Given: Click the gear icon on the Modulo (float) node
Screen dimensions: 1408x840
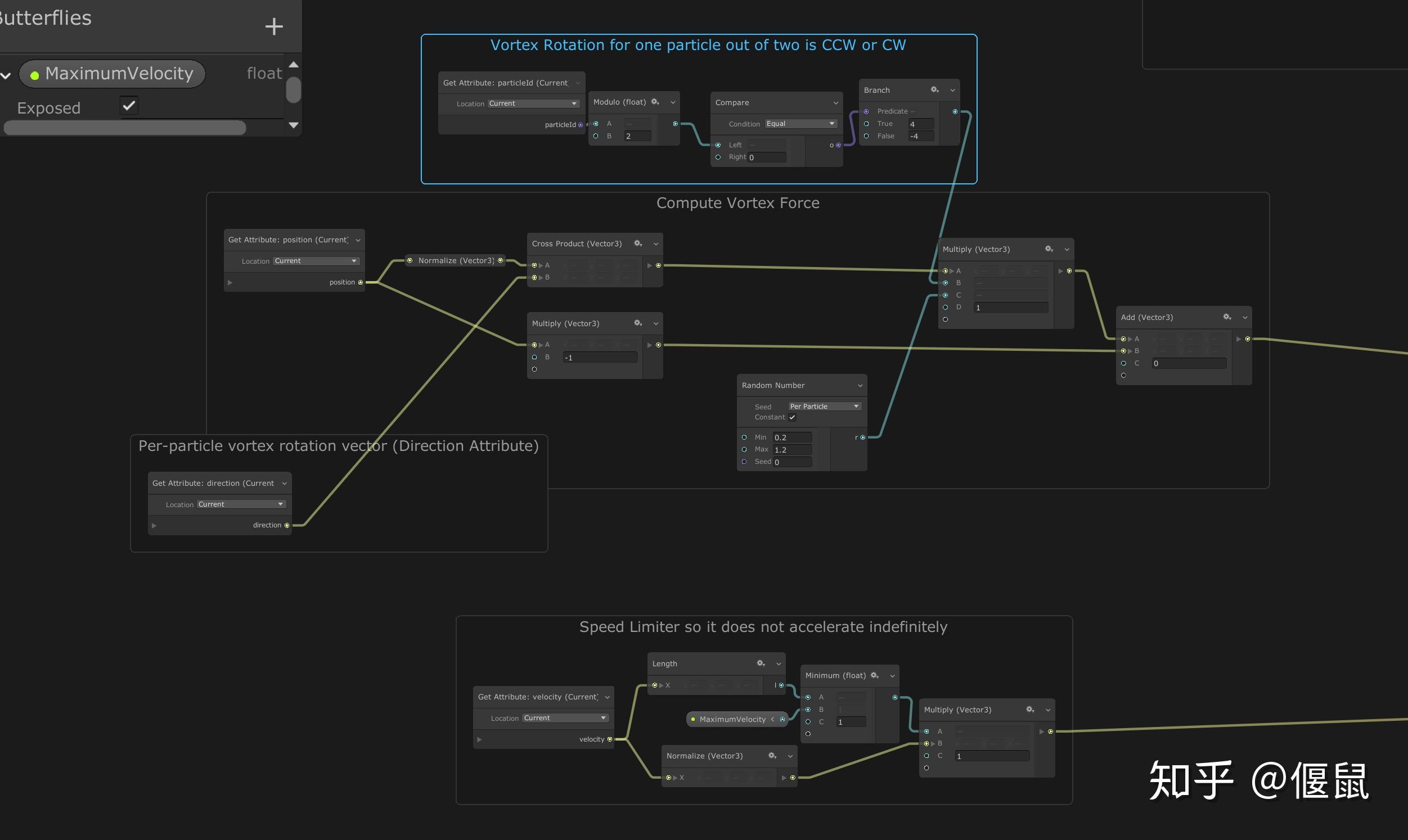Looking at the screenshot, I should tap(655, 102).
